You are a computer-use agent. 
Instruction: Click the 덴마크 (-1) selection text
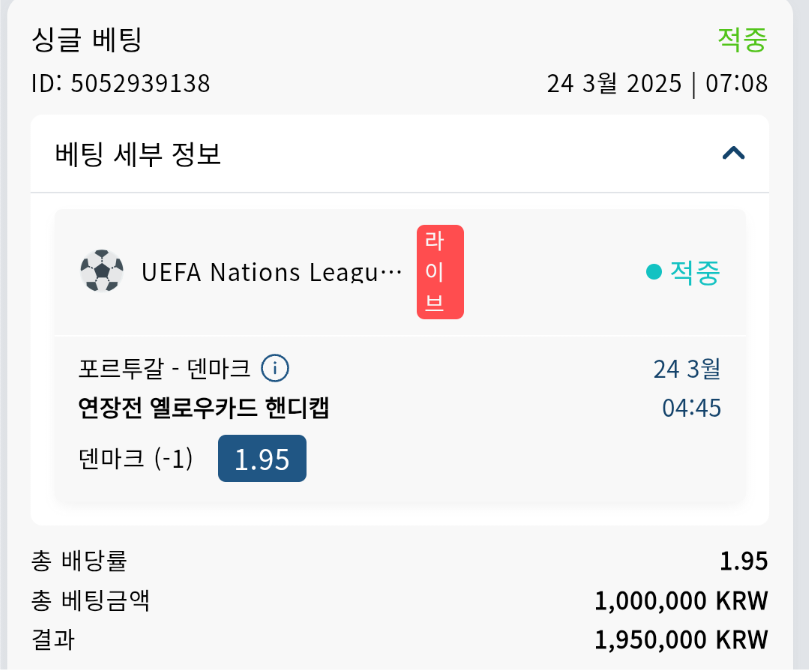pyautogui.click(x=135, y=459)
